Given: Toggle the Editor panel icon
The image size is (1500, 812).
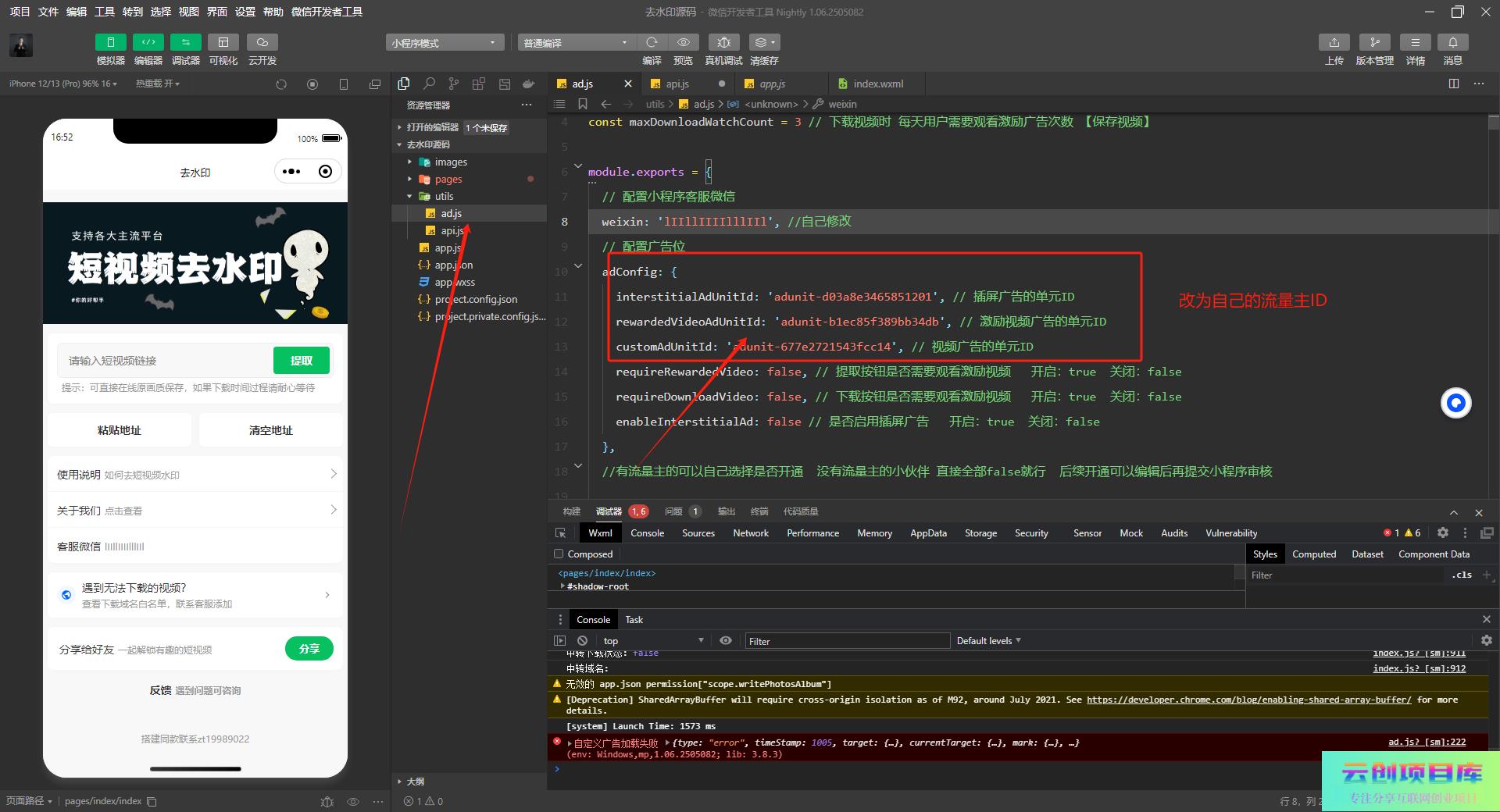Looking at the screenshot, I should pyautogui.click(x=148, y=42).
